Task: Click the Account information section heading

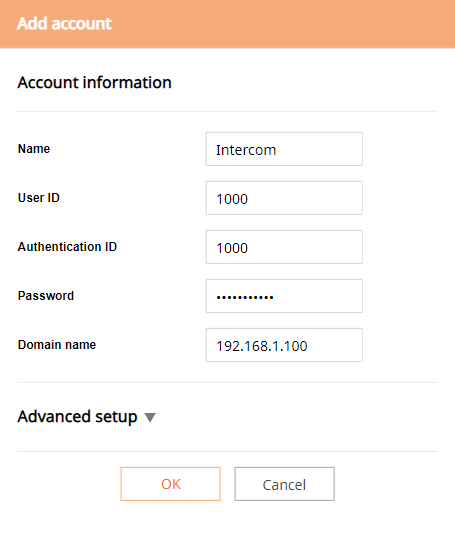Action: pos(94,82)
